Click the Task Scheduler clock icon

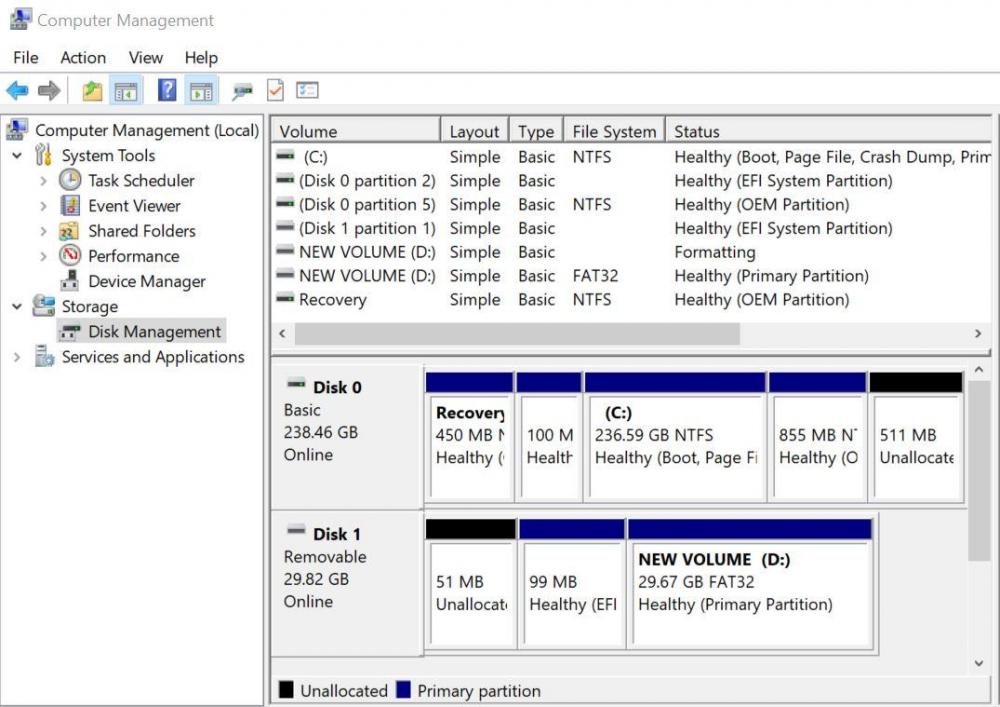(70, 180)
